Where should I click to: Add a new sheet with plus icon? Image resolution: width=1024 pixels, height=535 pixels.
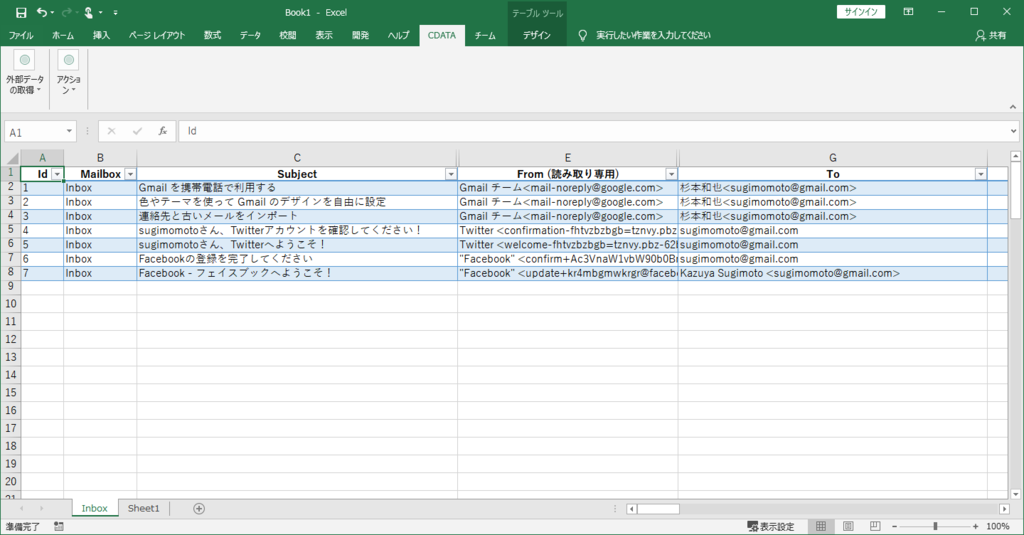tap(199, 508)
